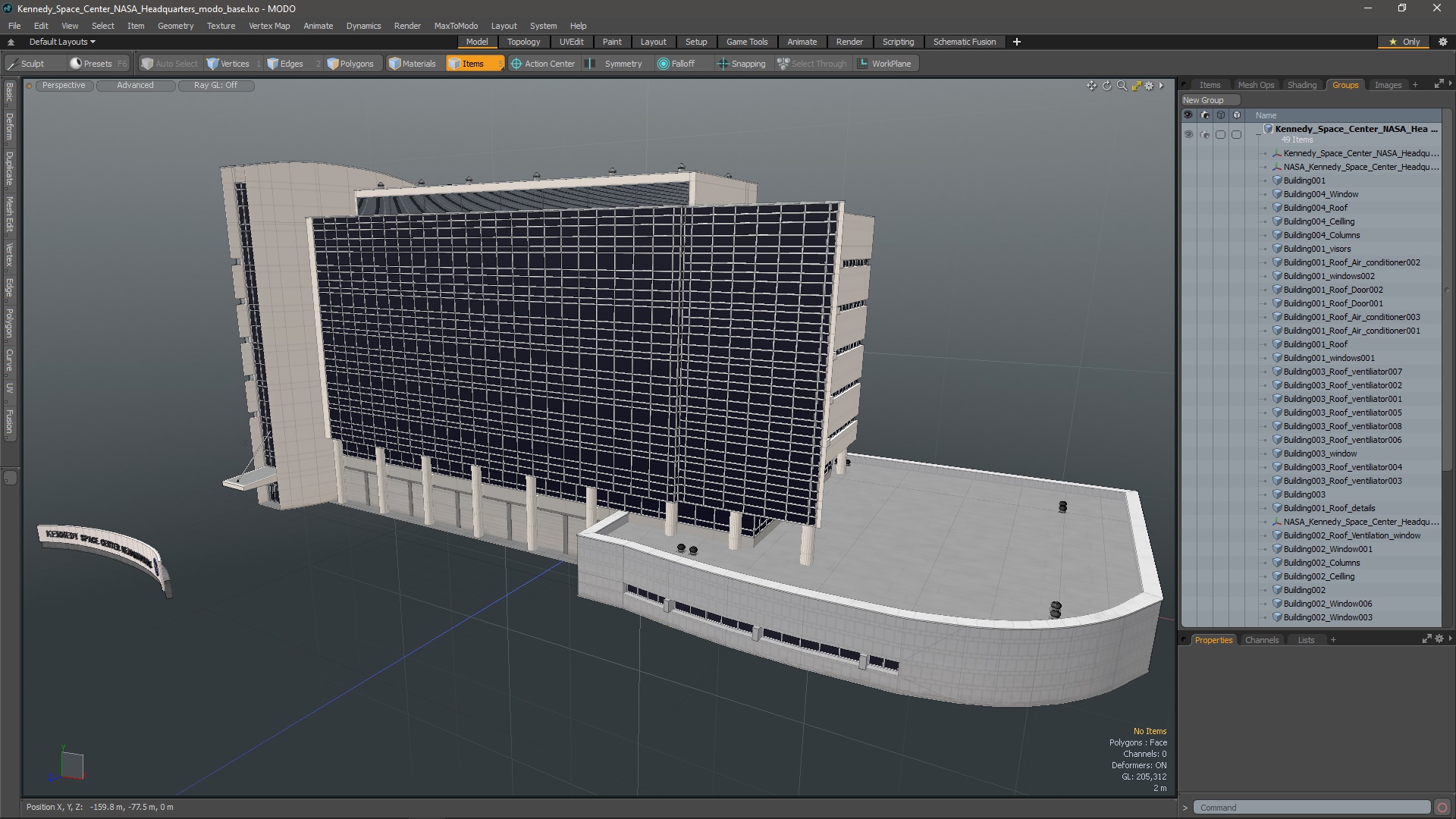Image resolution: width=1456 pixels, height=819 pixels.
Task: Switch to the Shading panel tab
Action: (1302, 85)
